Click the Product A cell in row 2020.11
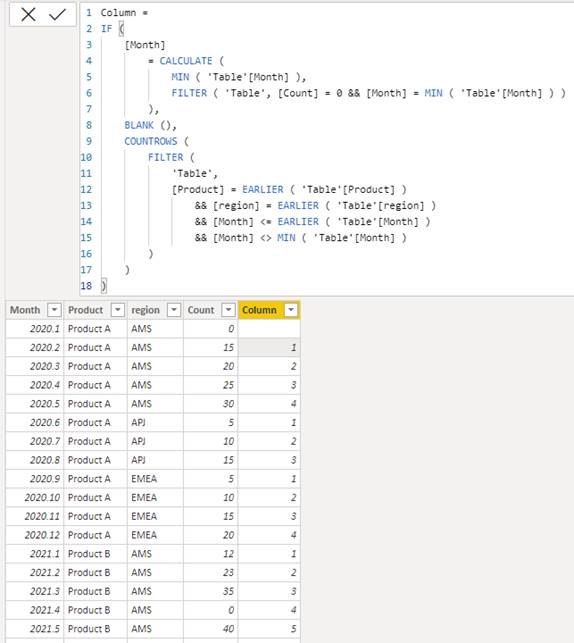The height and width of the screenshot is (643, 574). coord(96,516)
